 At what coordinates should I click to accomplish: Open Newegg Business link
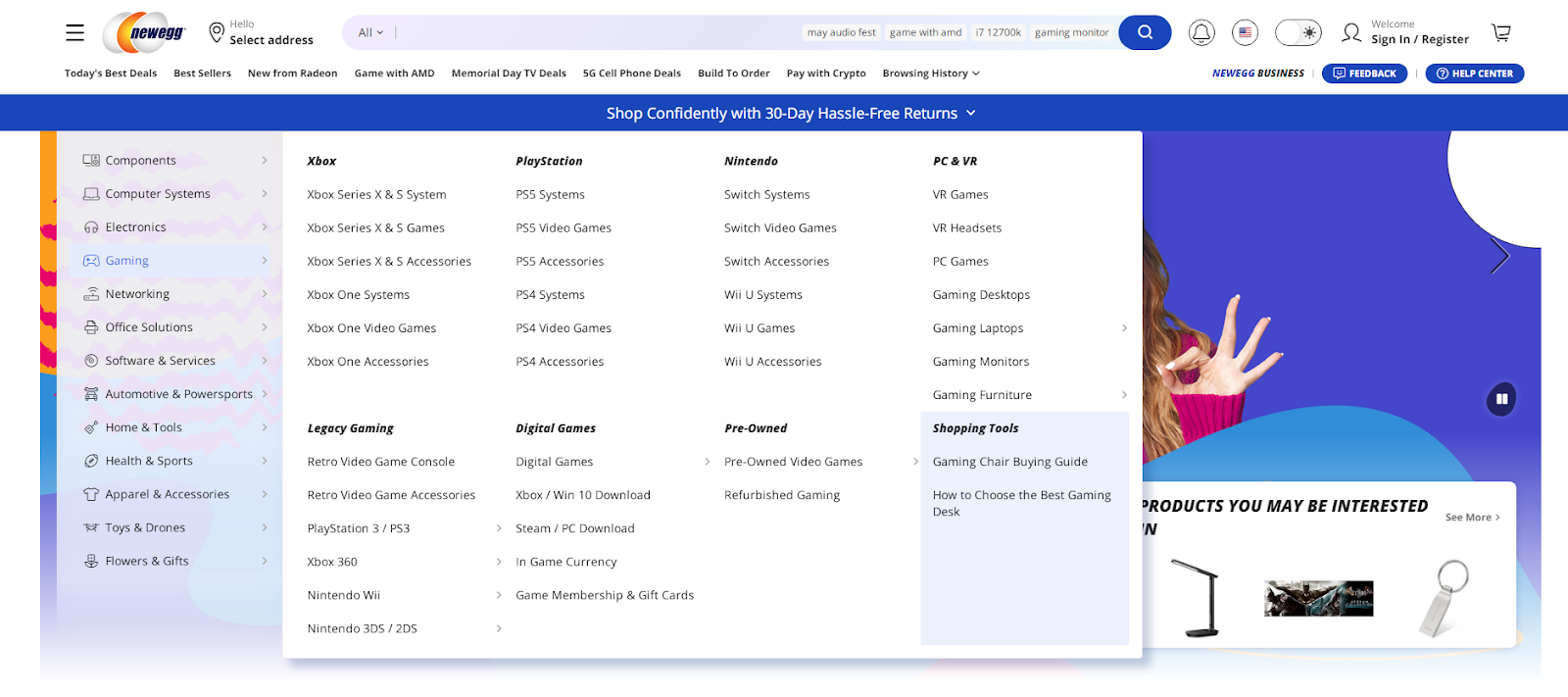(x=1258, y=74)
